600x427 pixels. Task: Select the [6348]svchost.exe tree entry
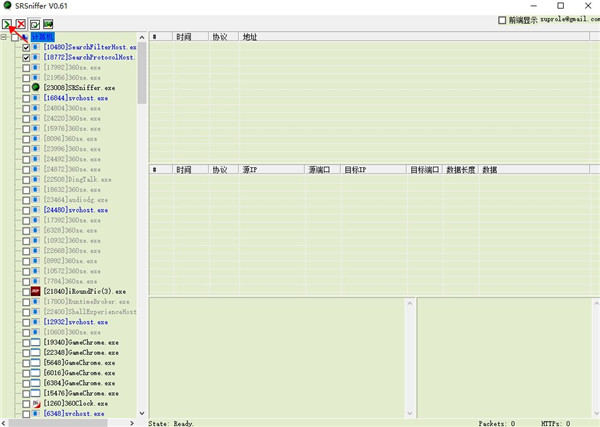74,413
